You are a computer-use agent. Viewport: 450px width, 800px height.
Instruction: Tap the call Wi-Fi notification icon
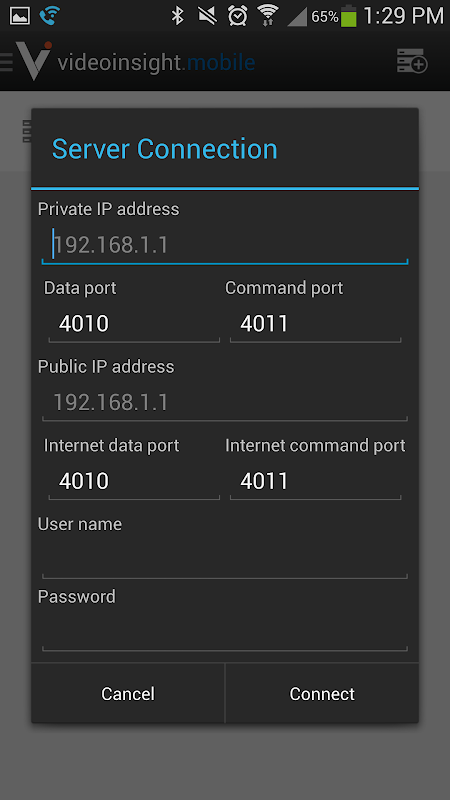coord(50,15)
